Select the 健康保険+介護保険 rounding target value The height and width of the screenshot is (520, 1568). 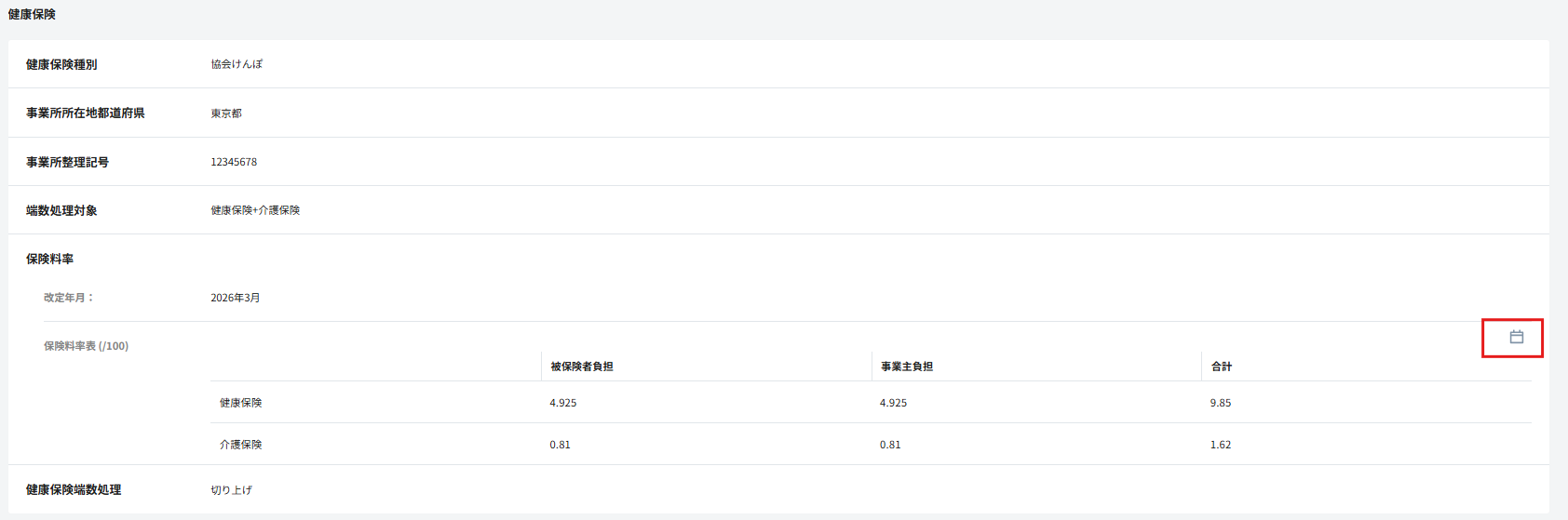[x=255, y=210]
